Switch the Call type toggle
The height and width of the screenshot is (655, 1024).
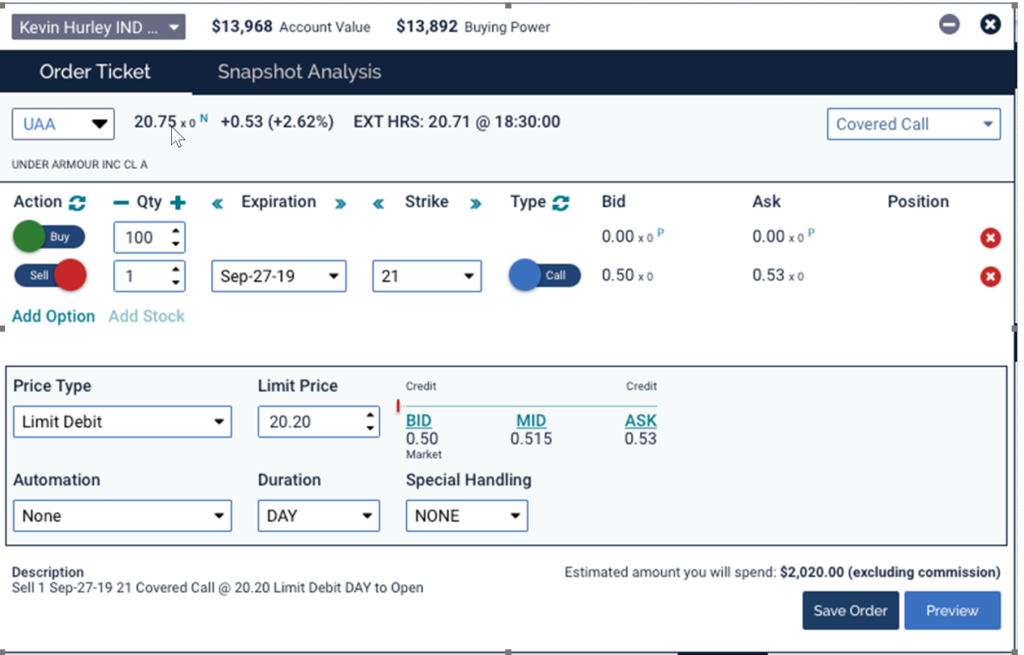click(545, 275)
